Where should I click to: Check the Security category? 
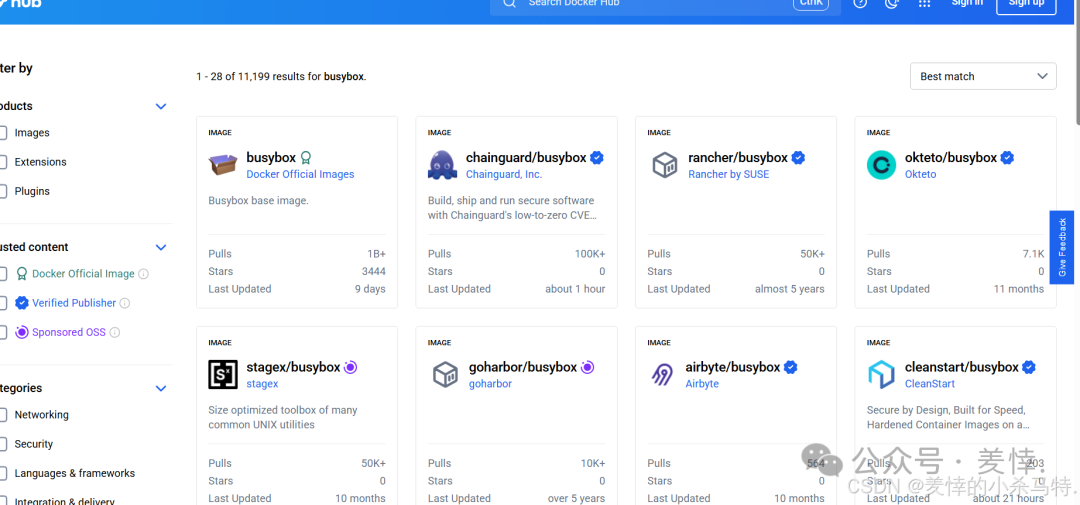click(x=3, y=444)
